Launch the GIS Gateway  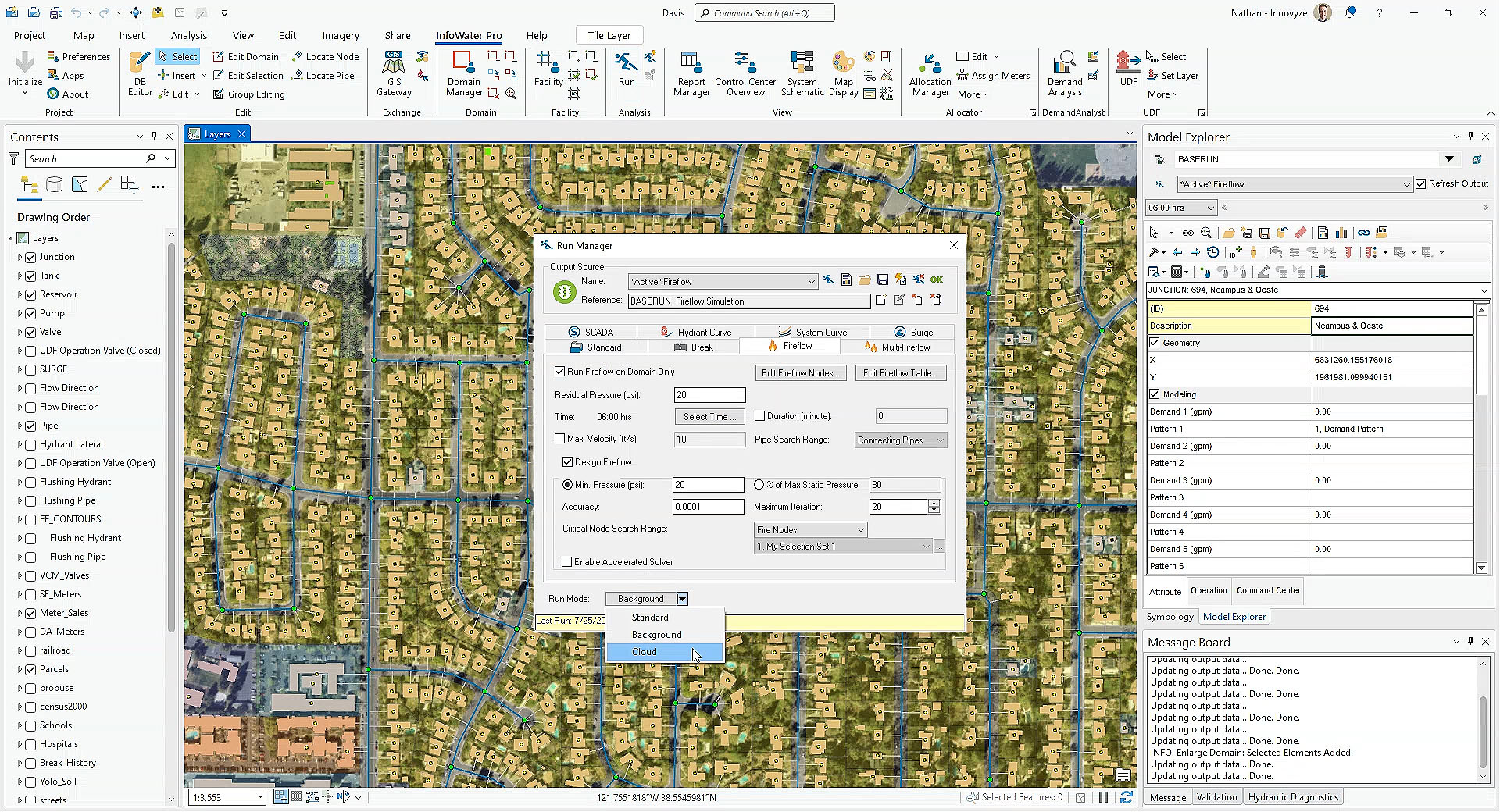pyautogui.click(x=394, y=73)
